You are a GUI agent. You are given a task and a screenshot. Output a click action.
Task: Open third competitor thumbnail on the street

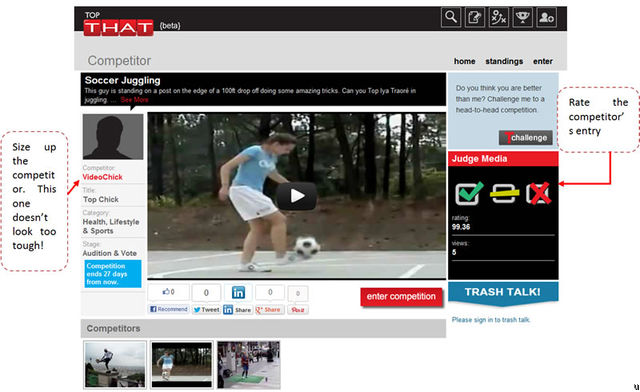[x=249, y=364]
